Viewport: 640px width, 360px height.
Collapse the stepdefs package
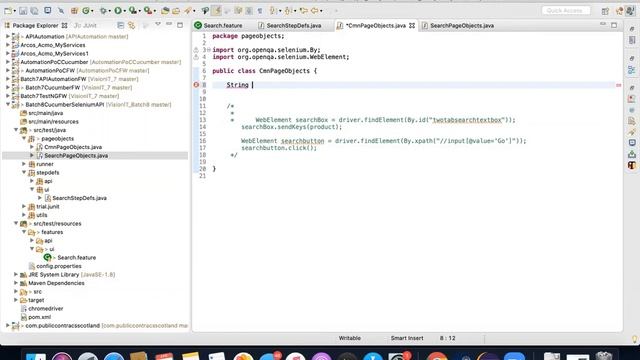coord(24,172)
